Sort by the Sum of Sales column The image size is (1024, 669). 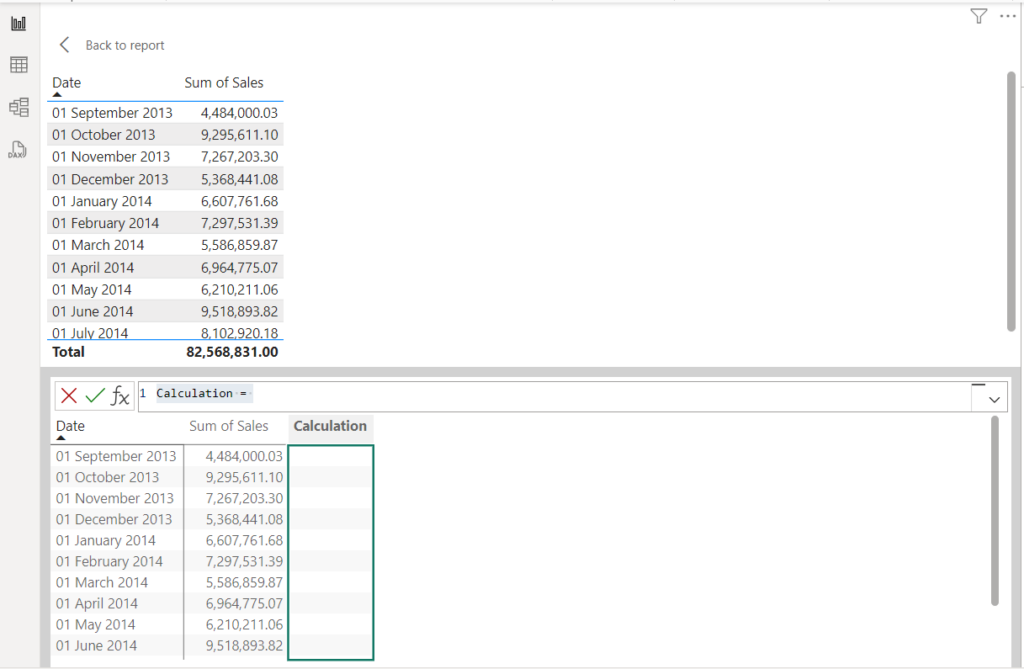tap(226, 82)
